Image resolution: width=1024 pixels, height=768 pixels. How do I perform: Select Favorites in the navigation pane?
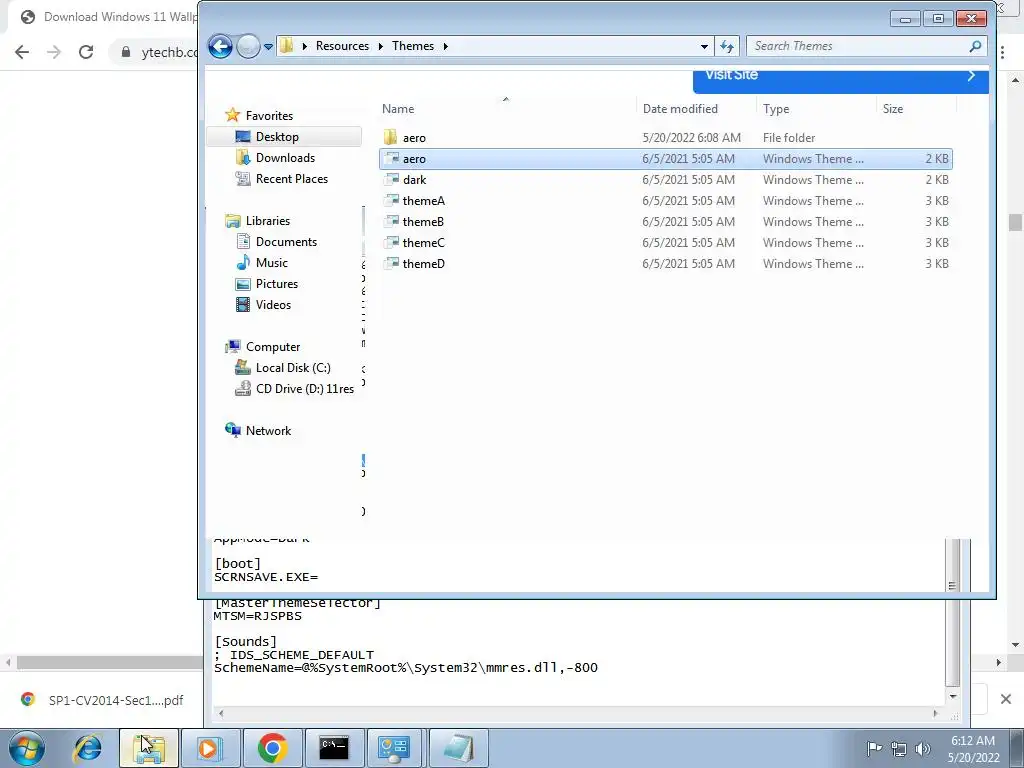[269, 116]
